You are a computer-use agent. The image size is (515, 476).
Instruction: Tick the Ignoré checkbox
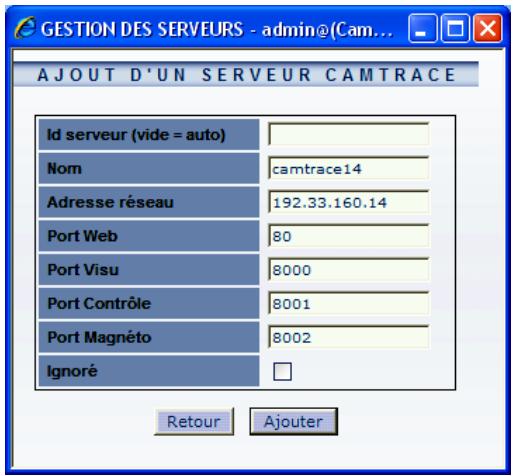pyautogui.click(x=282, y=371)
